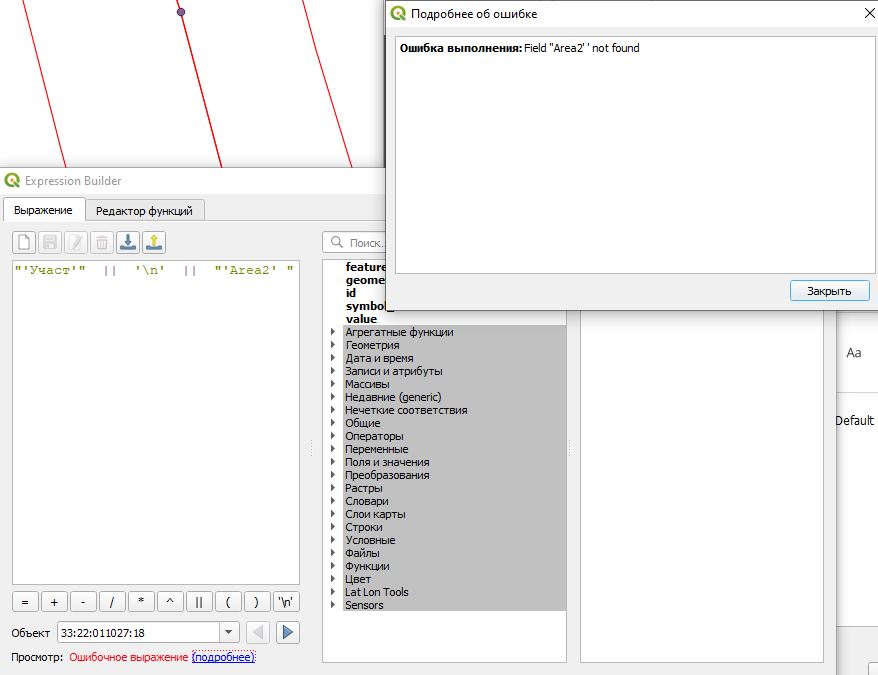
Task: Switch to the Редактор функций tab
Action: (146, 210)
